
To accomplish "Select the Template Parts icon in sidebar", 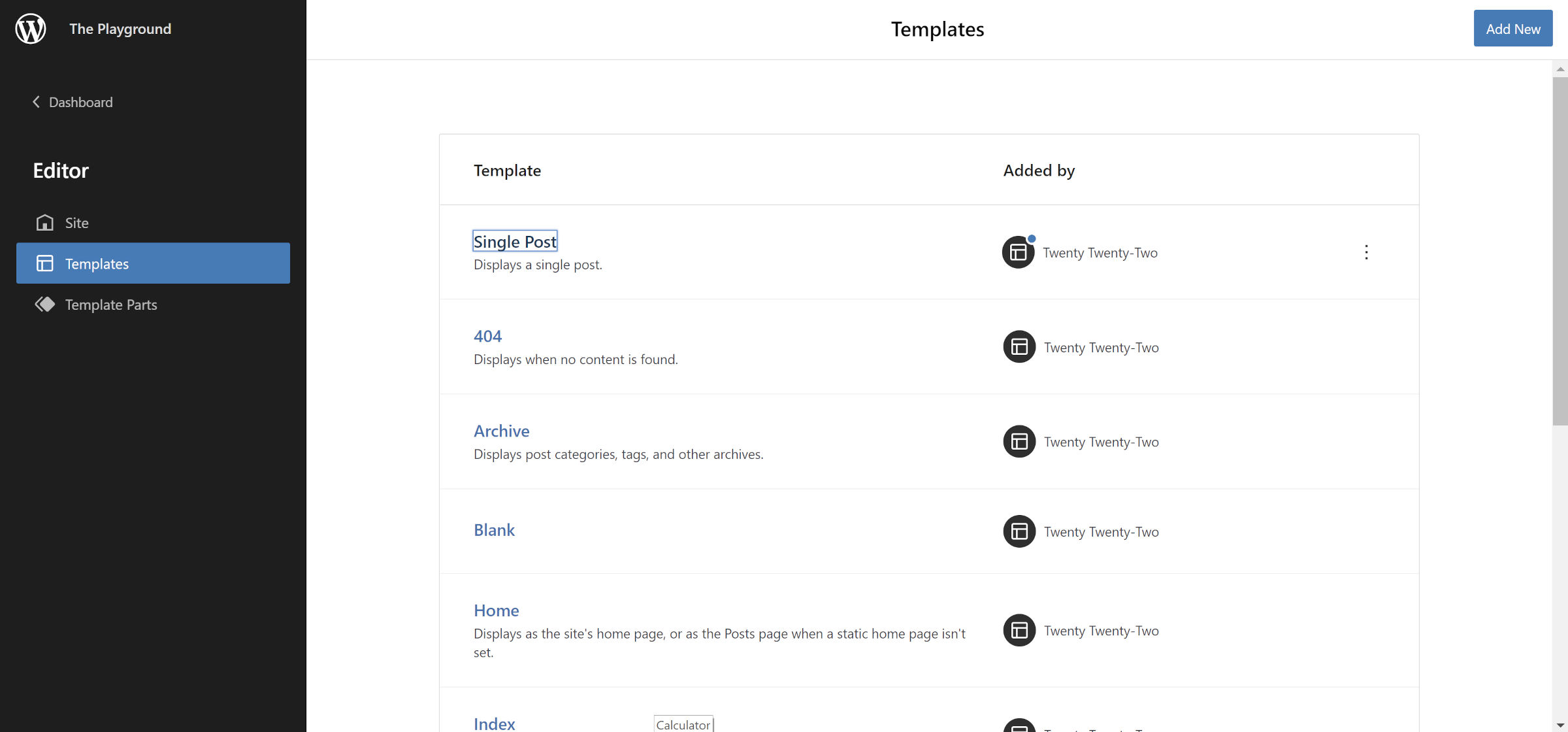I will (44, 304).
